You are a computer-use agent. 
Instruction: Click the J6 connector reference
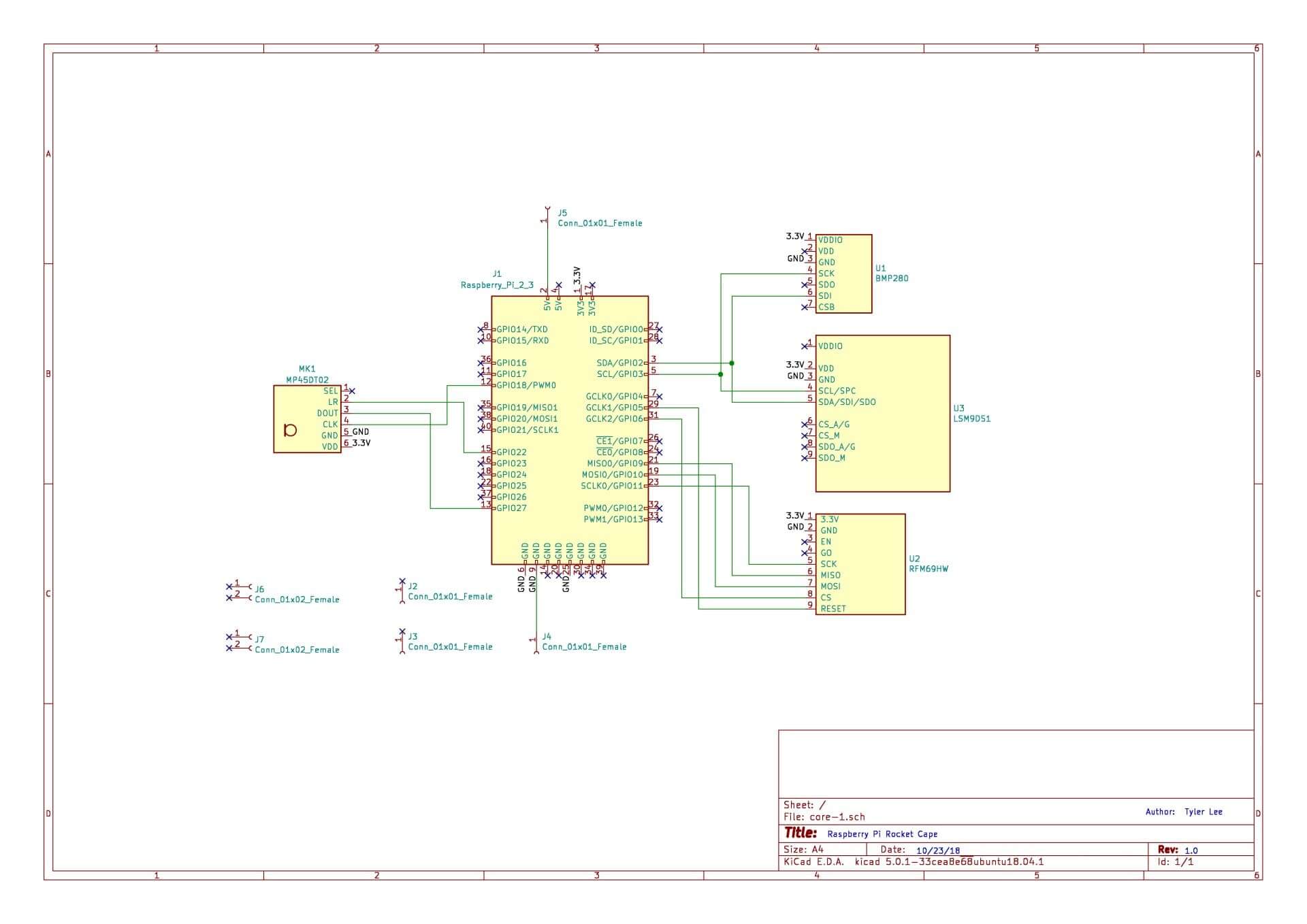[259, 589]
